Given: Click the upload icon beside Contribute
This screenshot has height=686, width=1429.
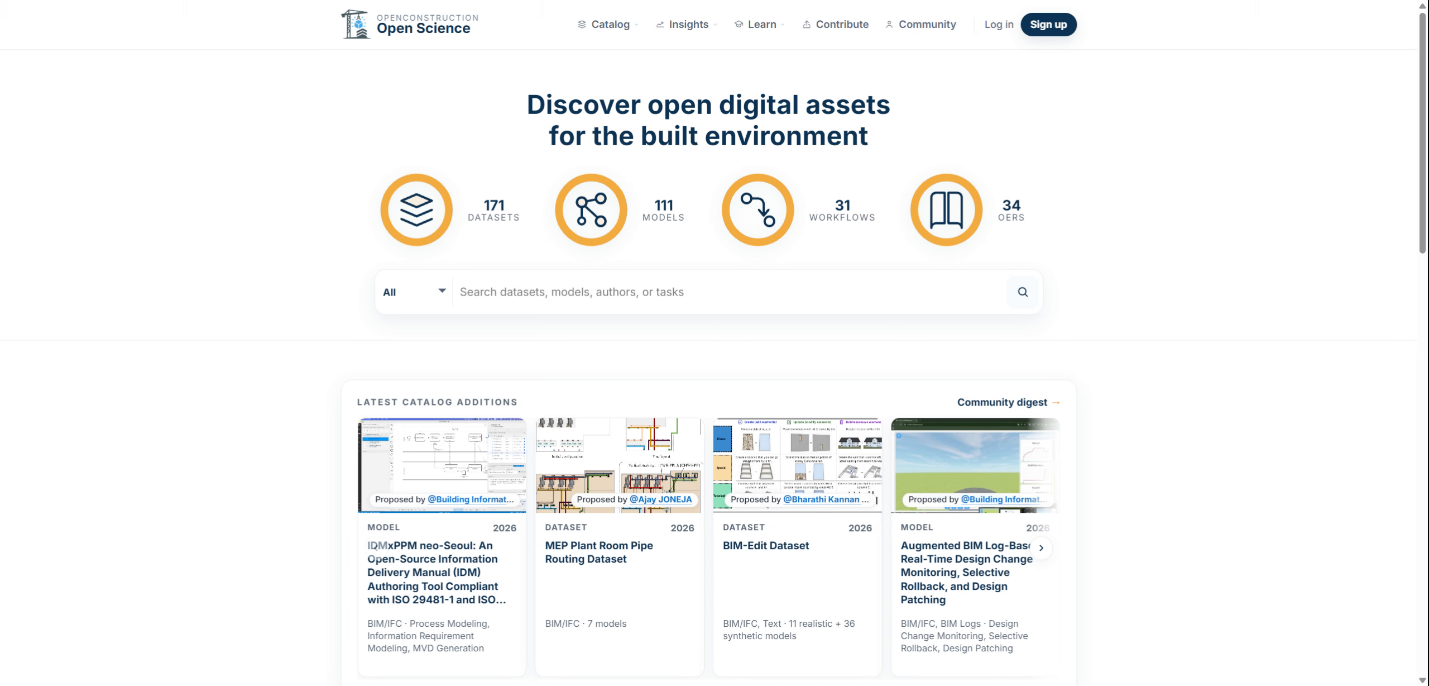Looking at the screenshot, I should pyautogui.click(x=806, y=25).
